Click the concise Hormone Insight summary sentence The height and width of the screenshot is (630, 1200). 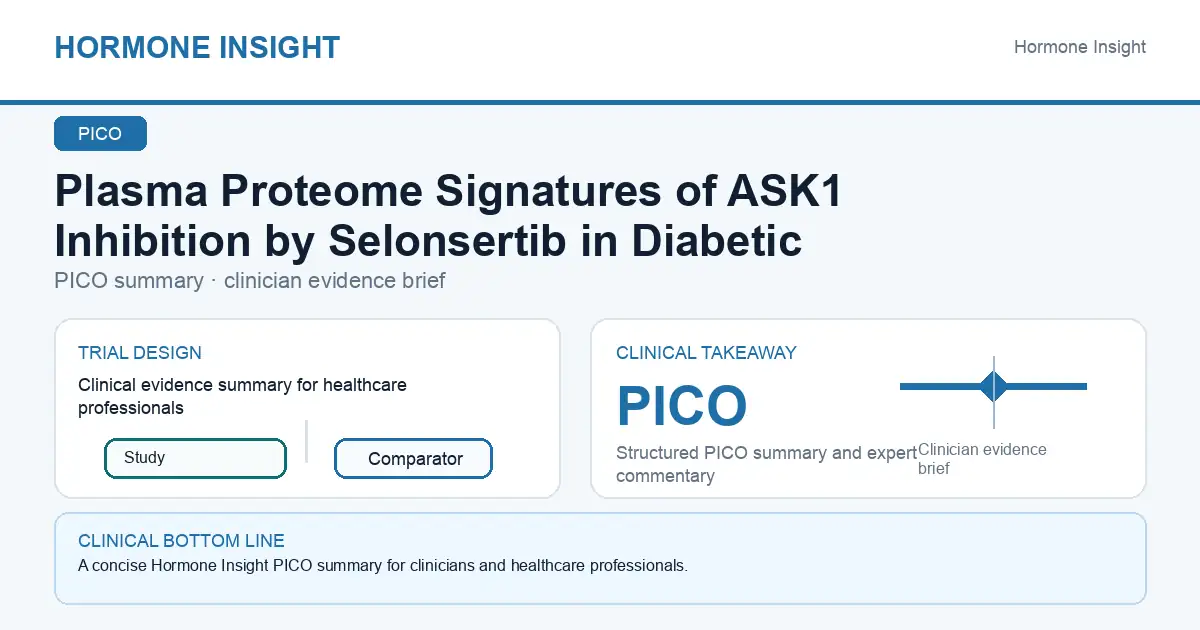383,566
